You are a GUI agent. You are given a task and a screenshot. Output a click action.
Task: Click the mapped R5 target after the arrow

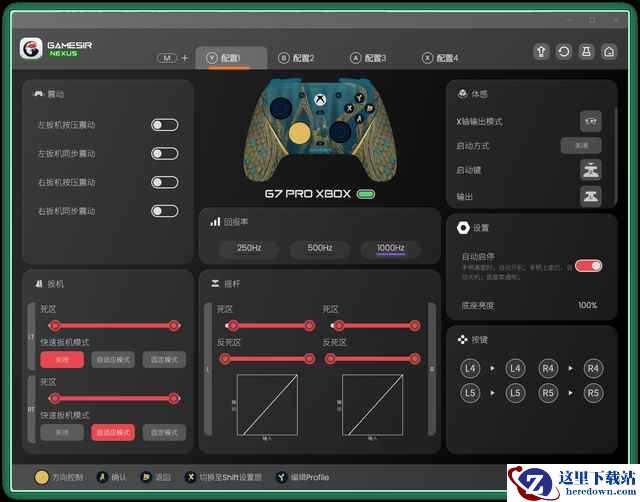pos(593,393)
